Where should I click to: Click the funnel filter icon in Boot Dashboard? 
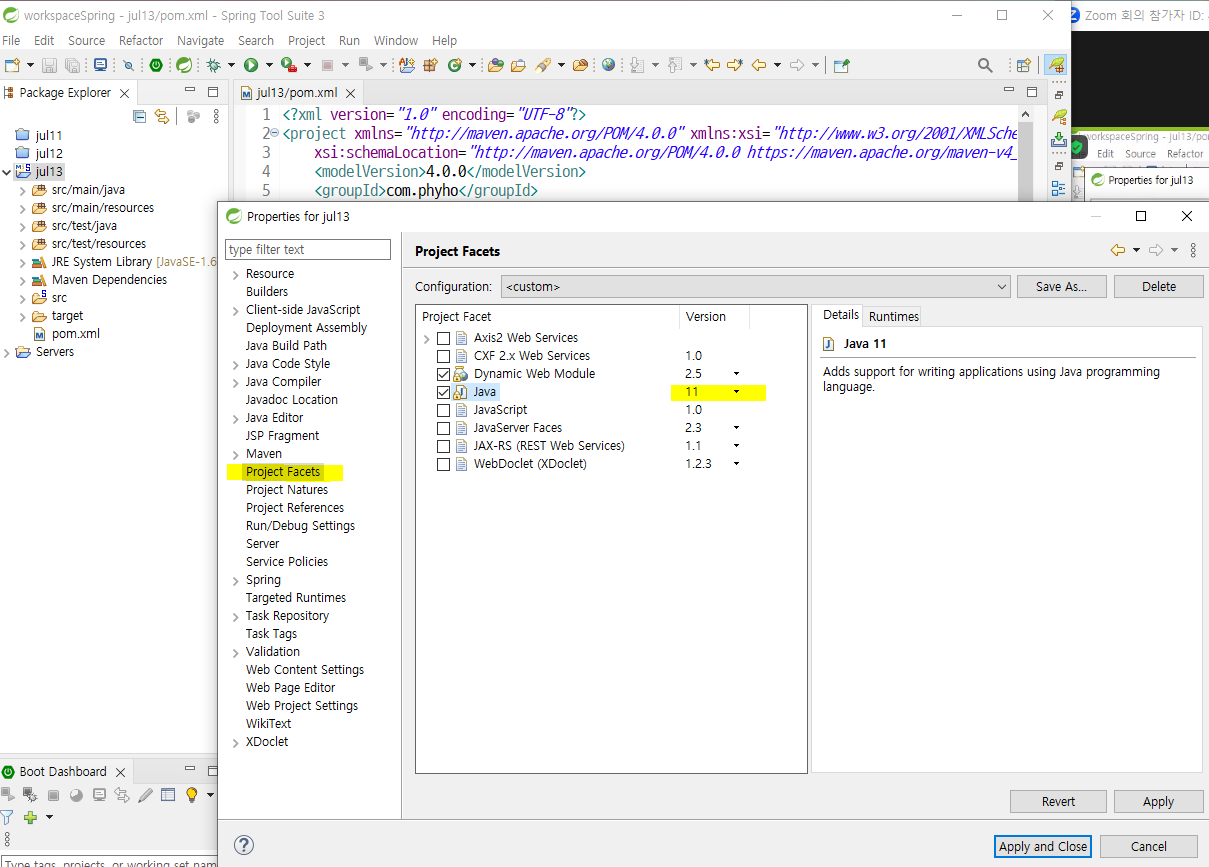(x=7, y=817)
